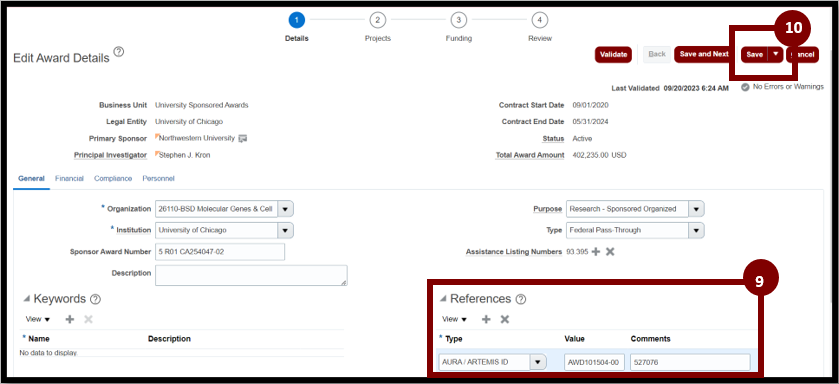Open the Save button dropdown arrow
839x384 pixels.
[x=775, y=54]
